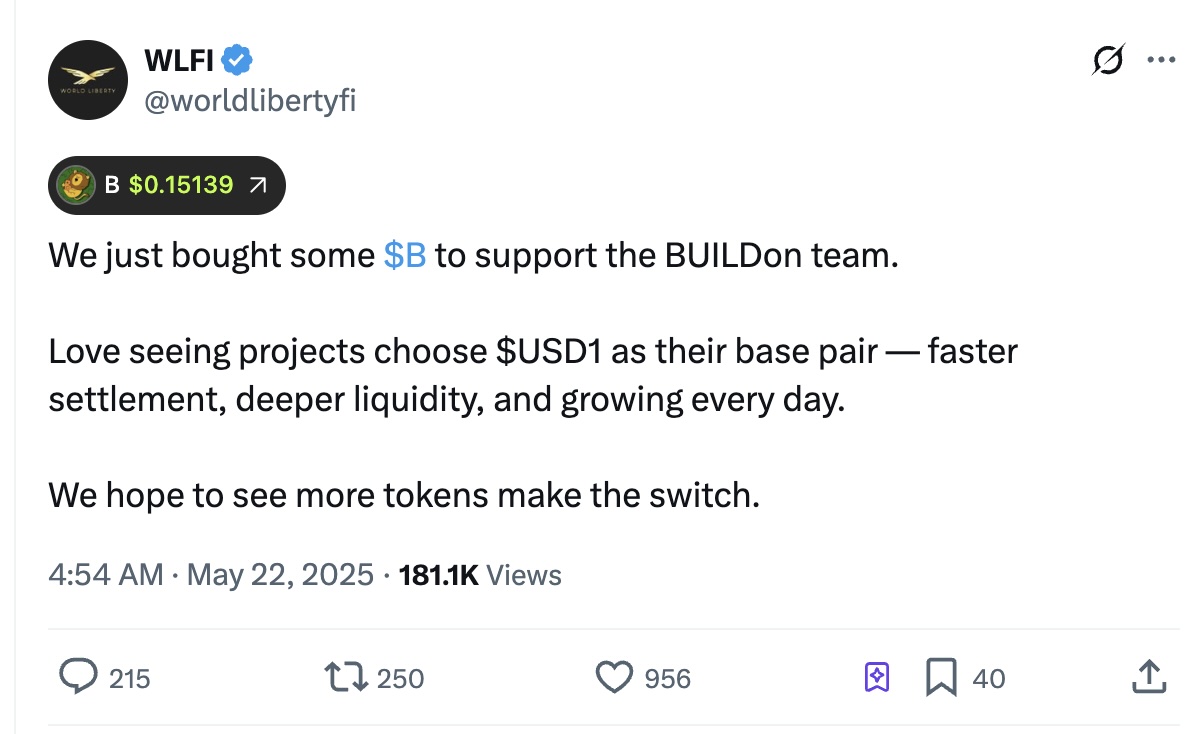Click the Grok slashed-circle icon
This screenshot has height=734, width=1186.
coord(1108,60)
